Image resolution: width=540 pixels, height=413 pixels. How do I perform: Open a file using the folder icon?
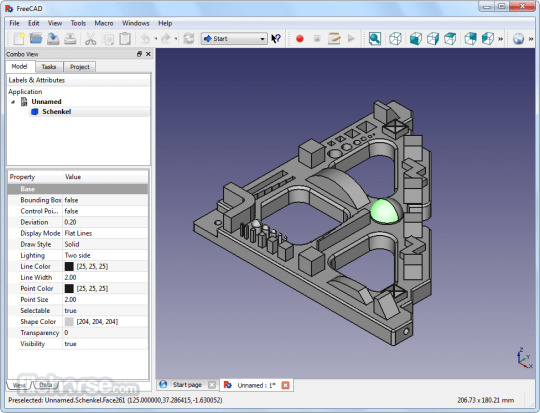(x=36, y=38)
